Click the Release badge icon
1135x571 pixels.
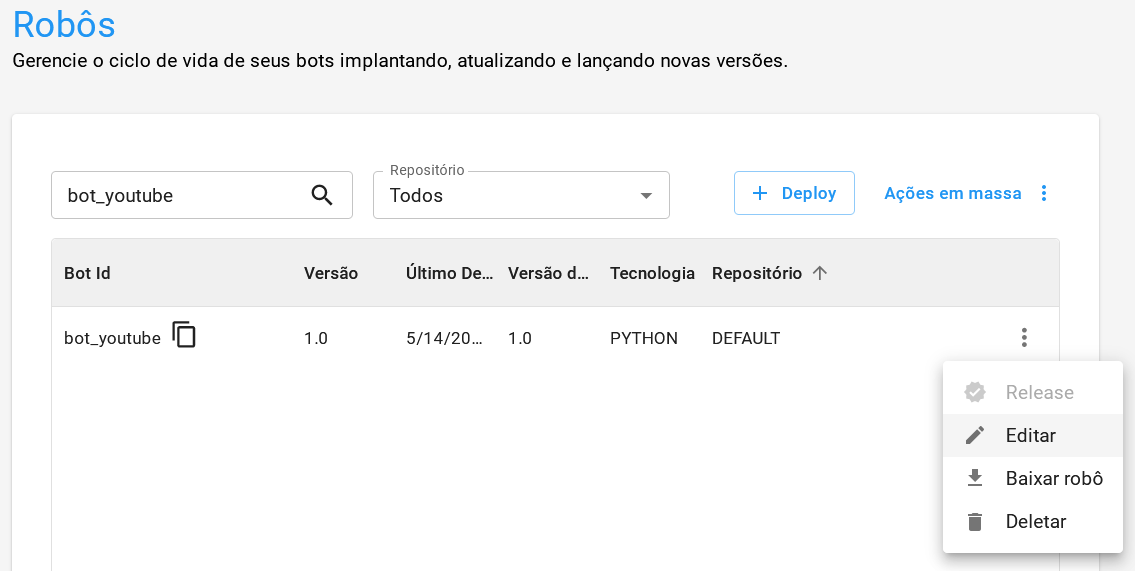pyautogui.click(x=975, y=393)
